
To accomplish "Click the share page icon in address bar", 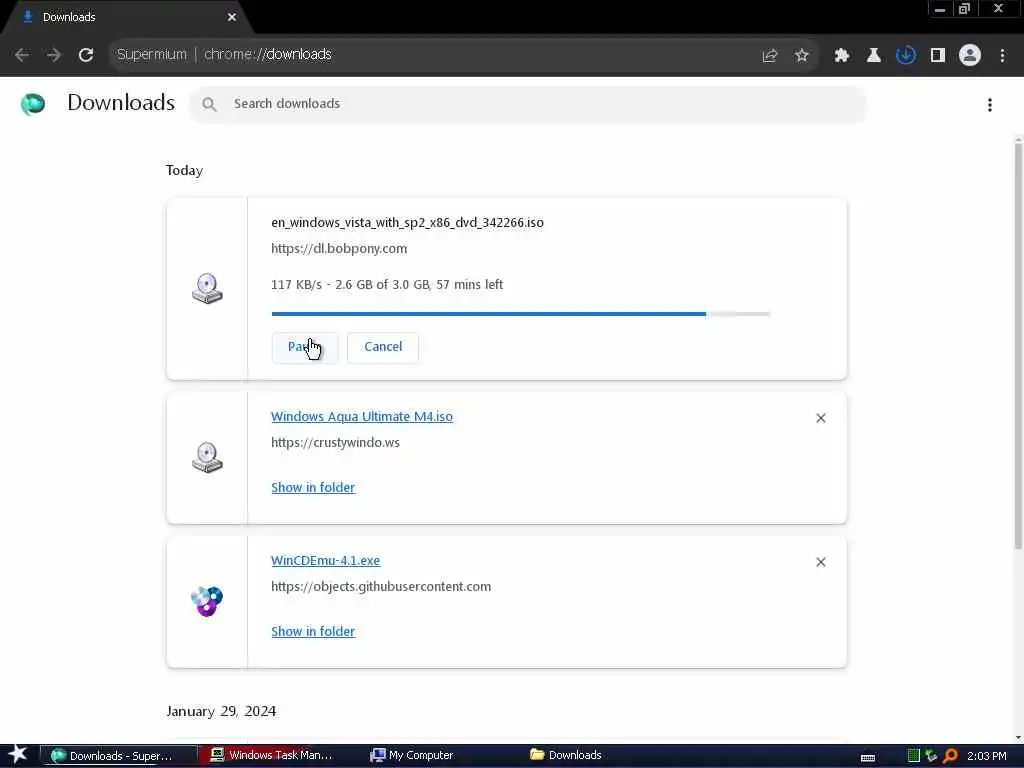I will coord(770,56).
